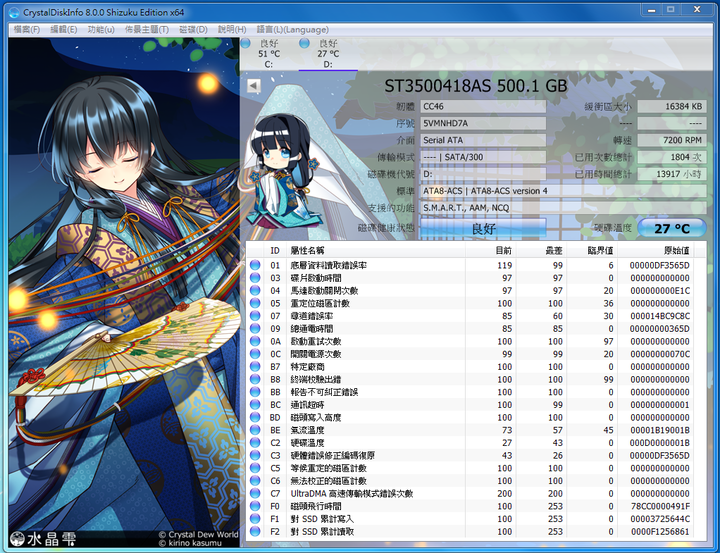This screenshot has height=553, width=720.
Task: Click the status icon for attribute C7
Action: click(x=255, y=493)
